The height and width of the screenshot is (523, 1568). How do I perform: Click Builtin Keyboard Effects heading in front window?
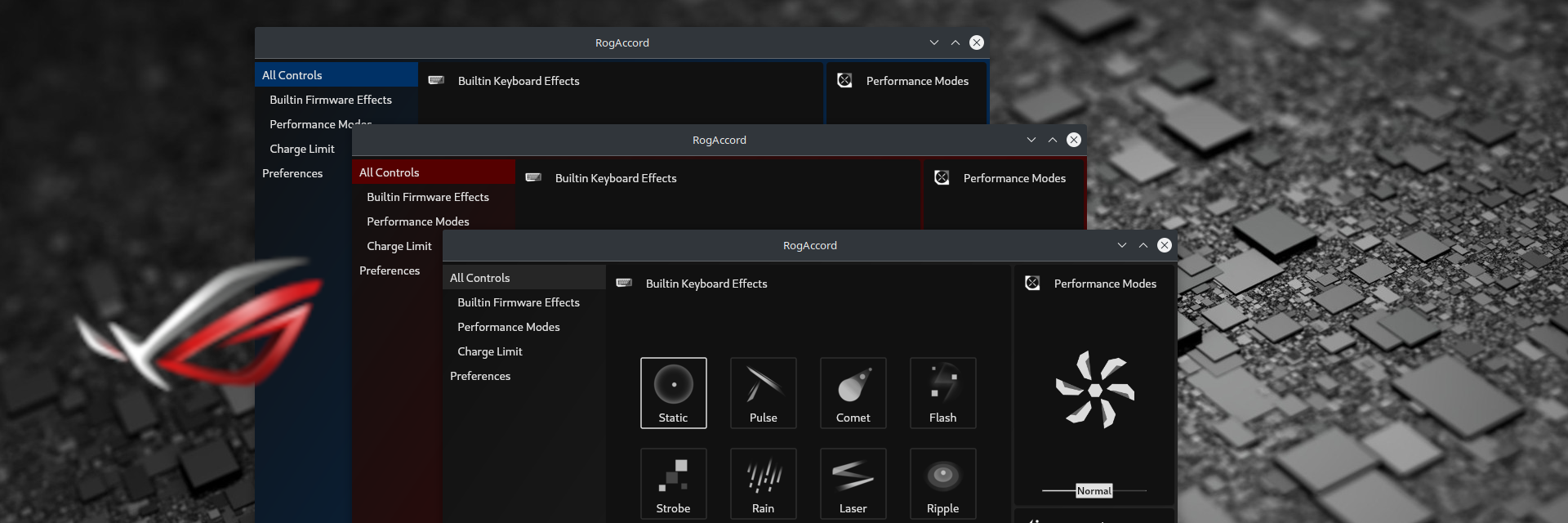point(706,284)
